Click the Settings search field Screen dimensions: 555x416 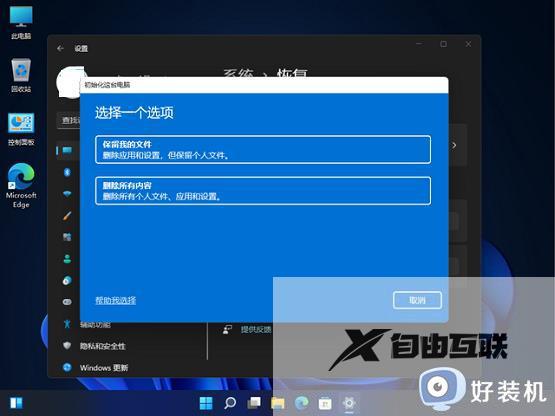click(x=69, y=120)
